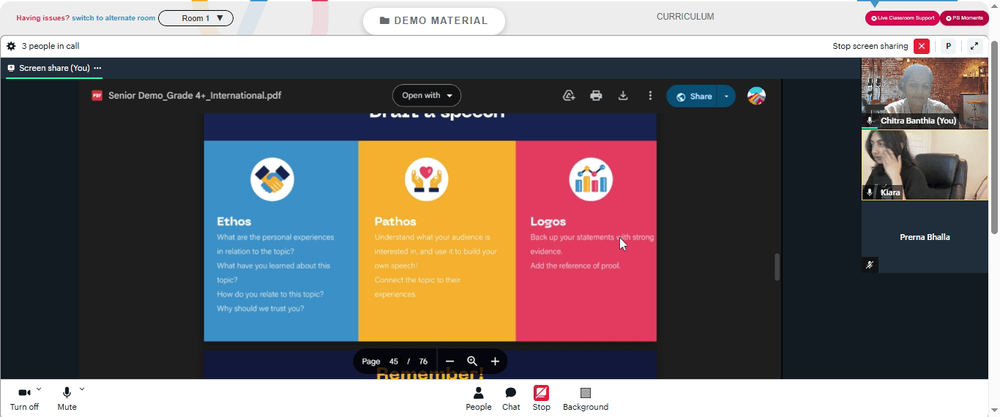This screenshot has width=1000, height=417.
Task: Click the 'Logos' heading text
Action: coord(548,222)
